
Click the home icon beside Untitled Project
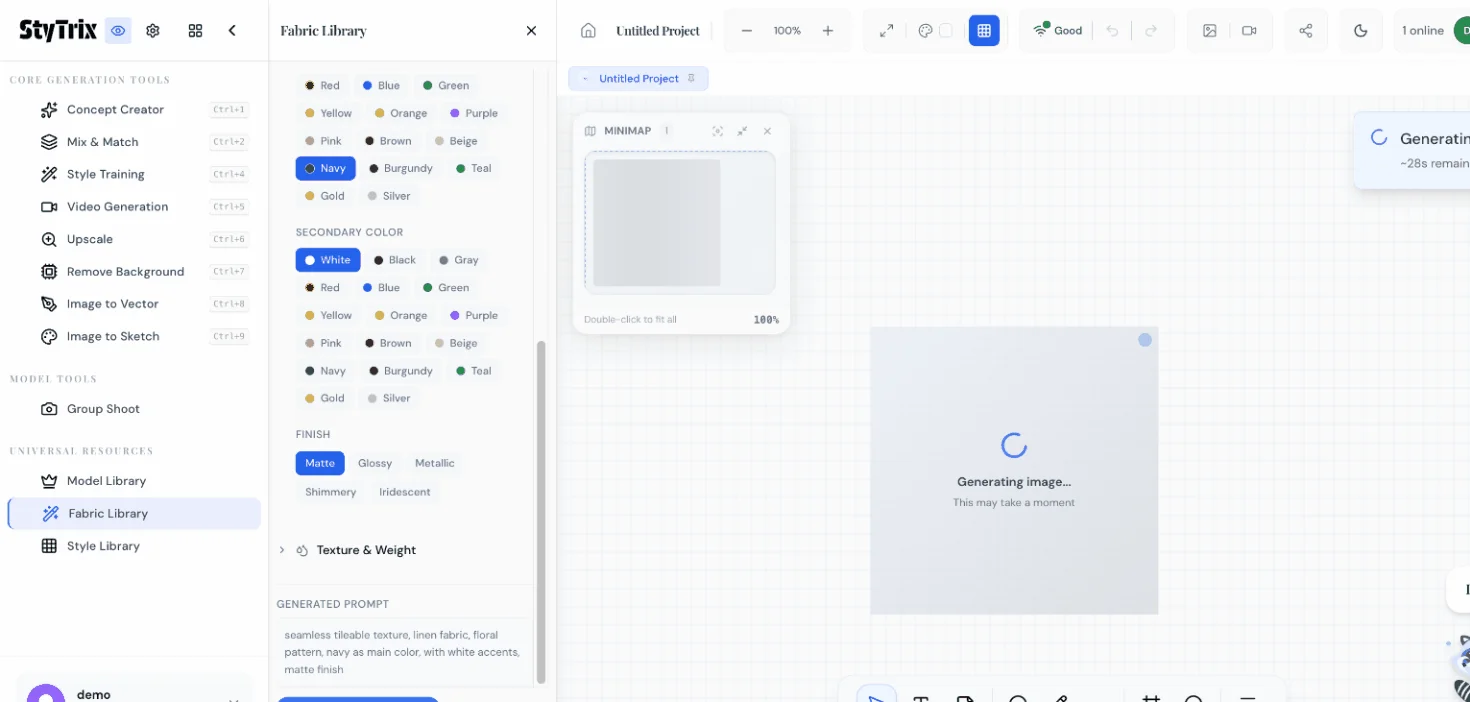click(588, 31)
